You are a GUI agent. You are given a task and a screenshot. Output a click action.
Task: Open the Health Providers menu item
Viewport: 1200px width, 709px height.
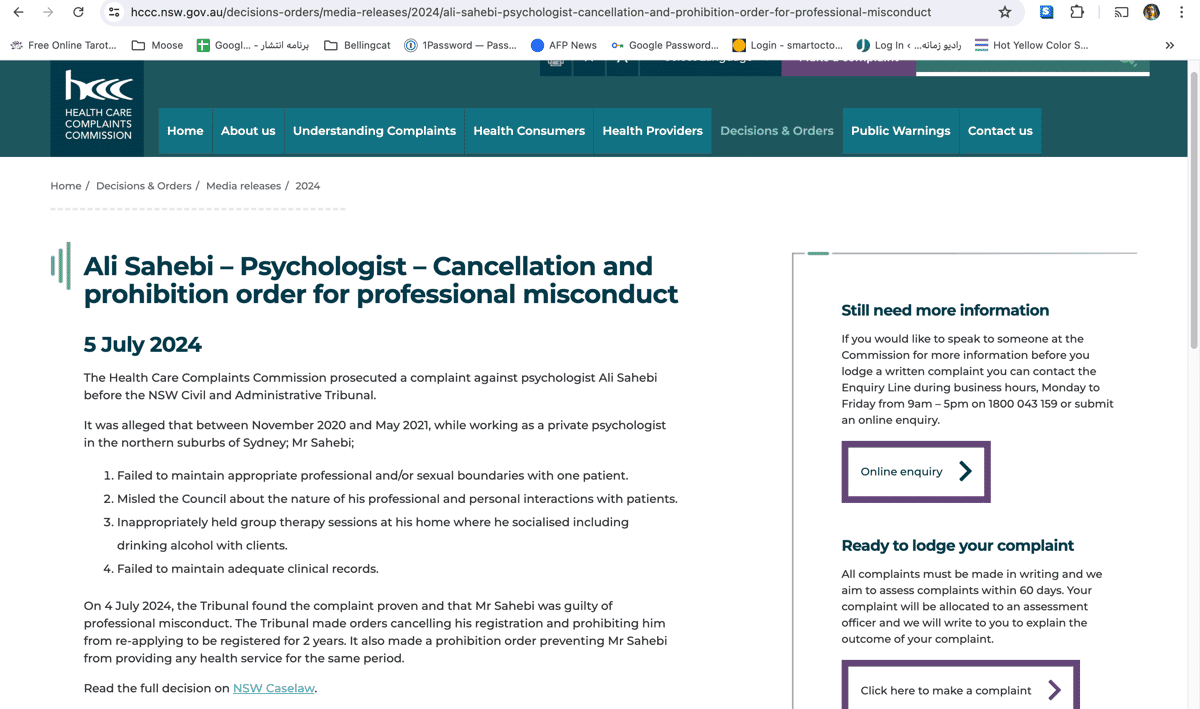tap(652, 131)
